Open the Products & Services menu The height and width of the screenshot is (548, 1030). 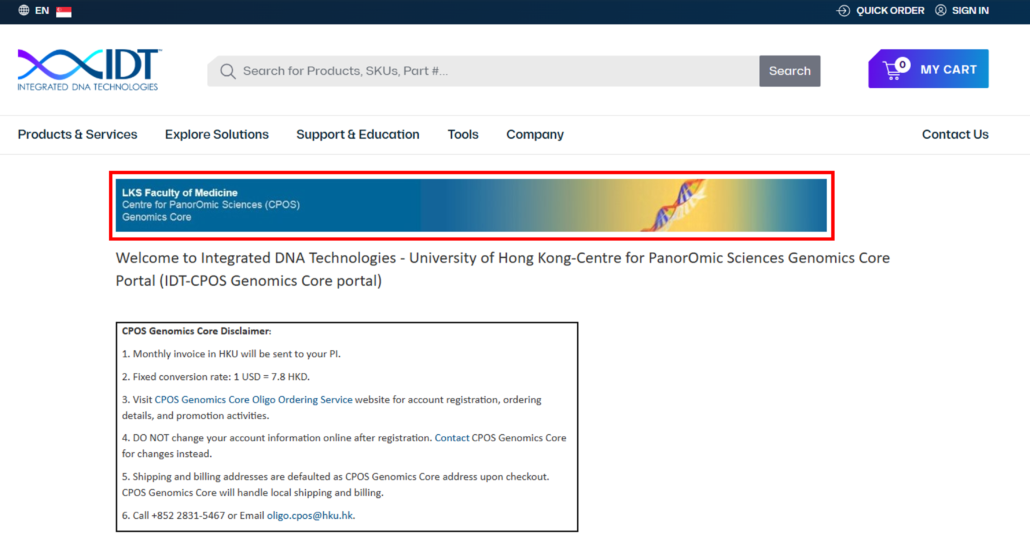[77, 134]
